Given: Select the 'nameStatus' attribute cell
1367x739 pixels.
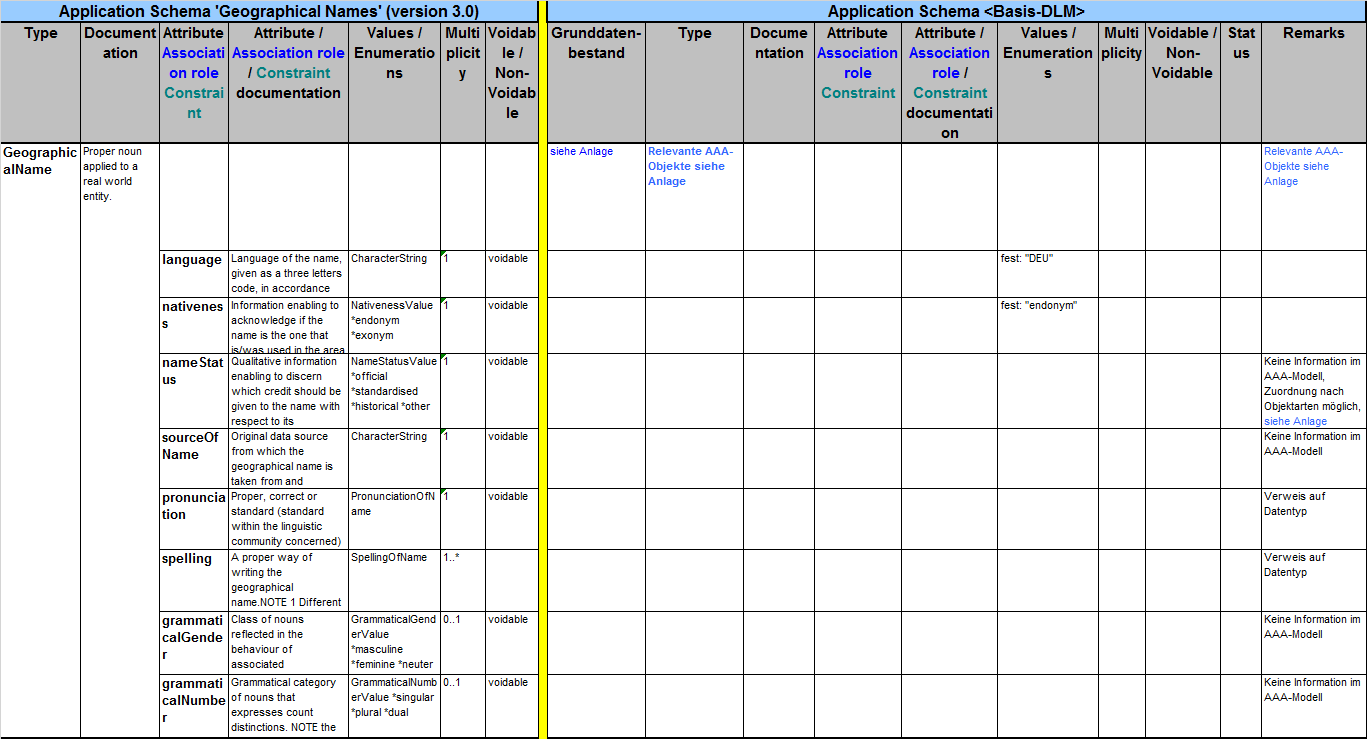Looking at the screenshot, I should coord(194,391).
